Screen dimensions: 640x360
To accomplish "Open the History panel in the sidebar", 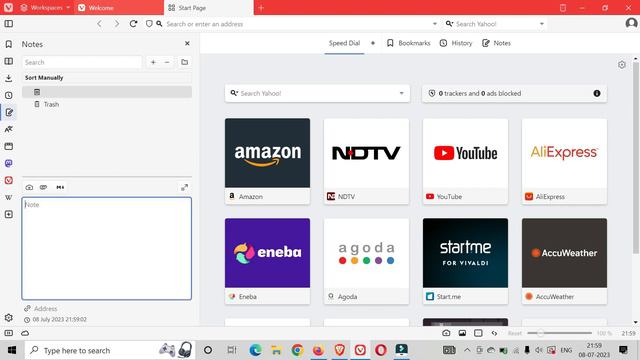I will pos(9,95).
